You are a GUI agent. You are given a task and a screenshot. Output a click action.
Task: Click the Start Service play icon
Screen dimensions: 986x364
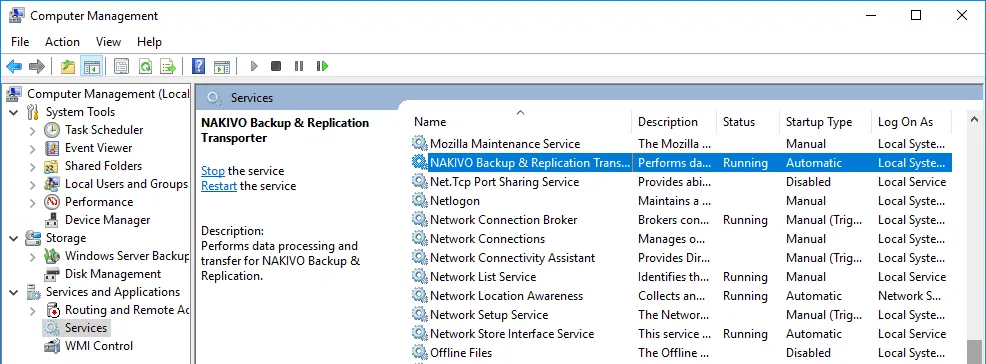(254, 66)
